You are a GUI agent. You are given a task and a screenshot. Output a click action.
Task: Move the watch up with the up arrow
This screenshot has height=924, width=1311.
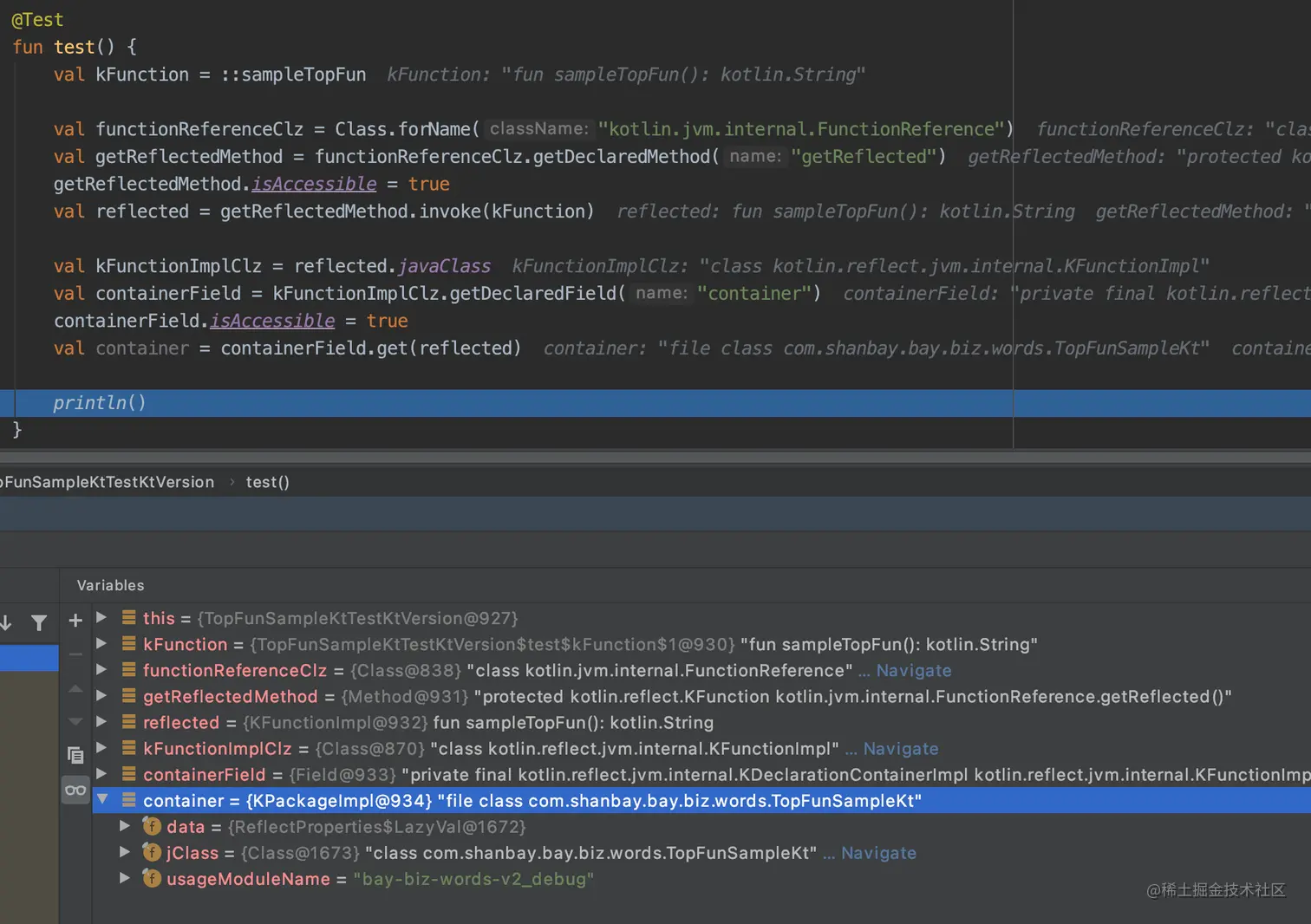75,689
